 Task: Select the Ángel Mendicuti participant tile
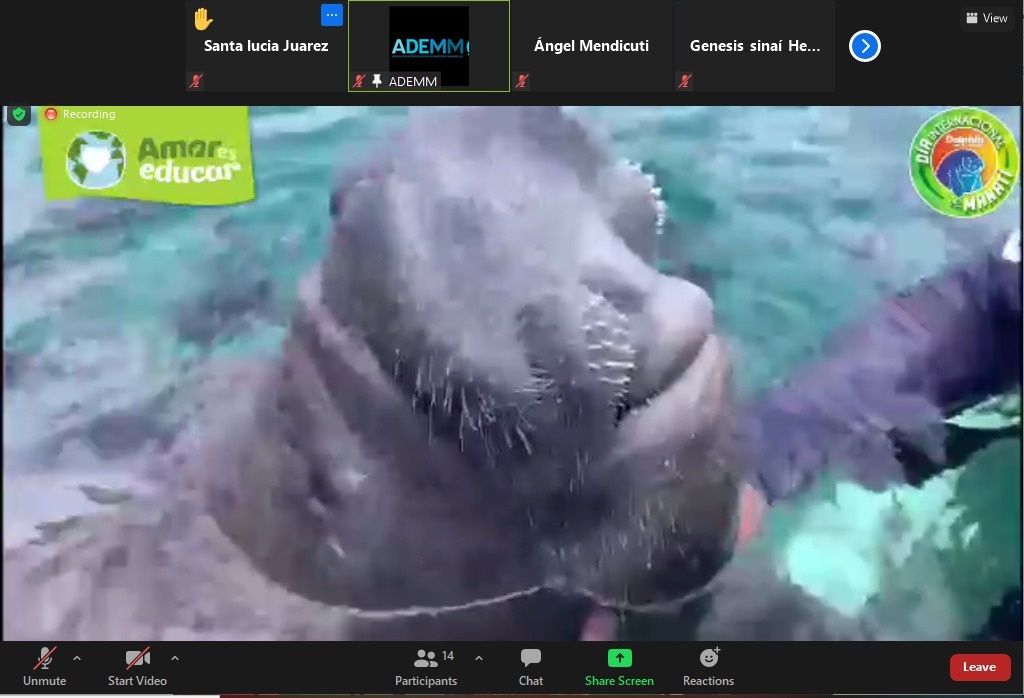[x=591, y=46]
